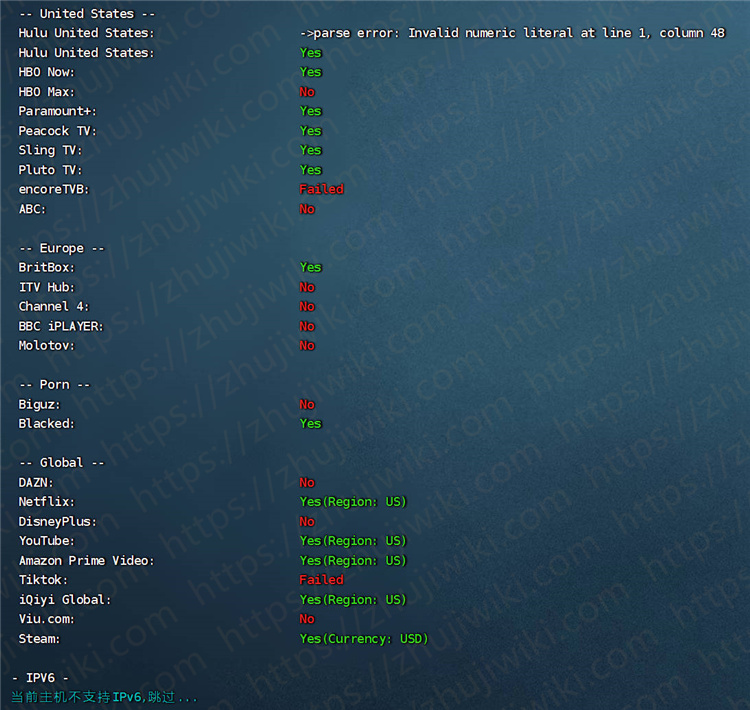This screenshot has width=750, height=710.
Task: Click the IPv6 not supported message line
Action: (105, 697)
